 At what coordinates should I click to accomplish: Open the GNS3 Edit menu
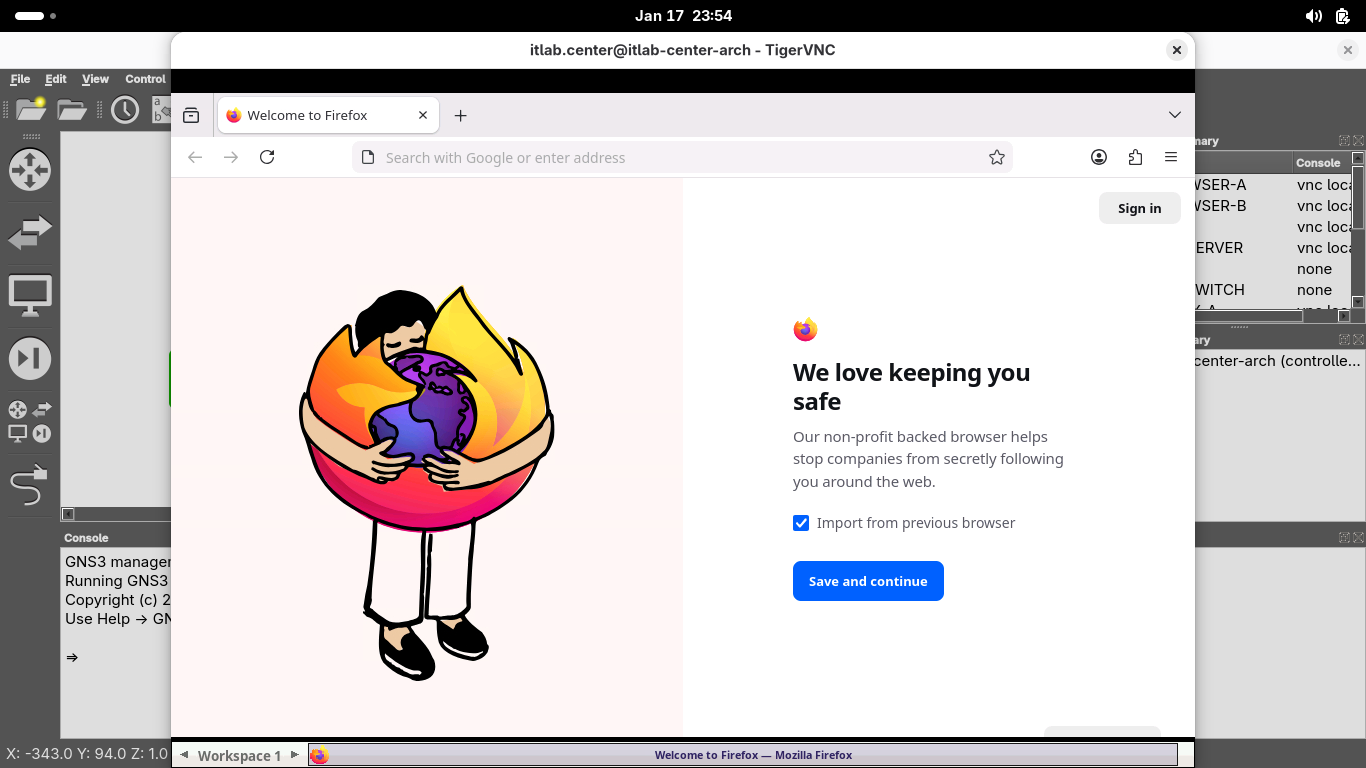click(56, 79)
